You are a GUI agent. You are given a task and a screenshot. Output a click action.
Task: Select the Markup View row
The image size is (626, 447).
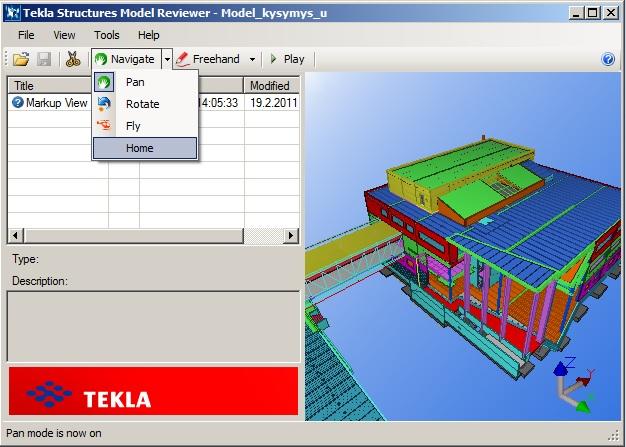(153, 103)
